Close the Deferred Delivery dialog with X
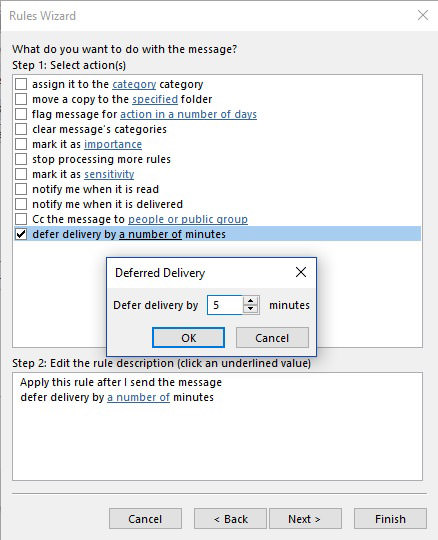Image resolution: width=438 pixels, height=540 pixels. [x=301, y=272]
